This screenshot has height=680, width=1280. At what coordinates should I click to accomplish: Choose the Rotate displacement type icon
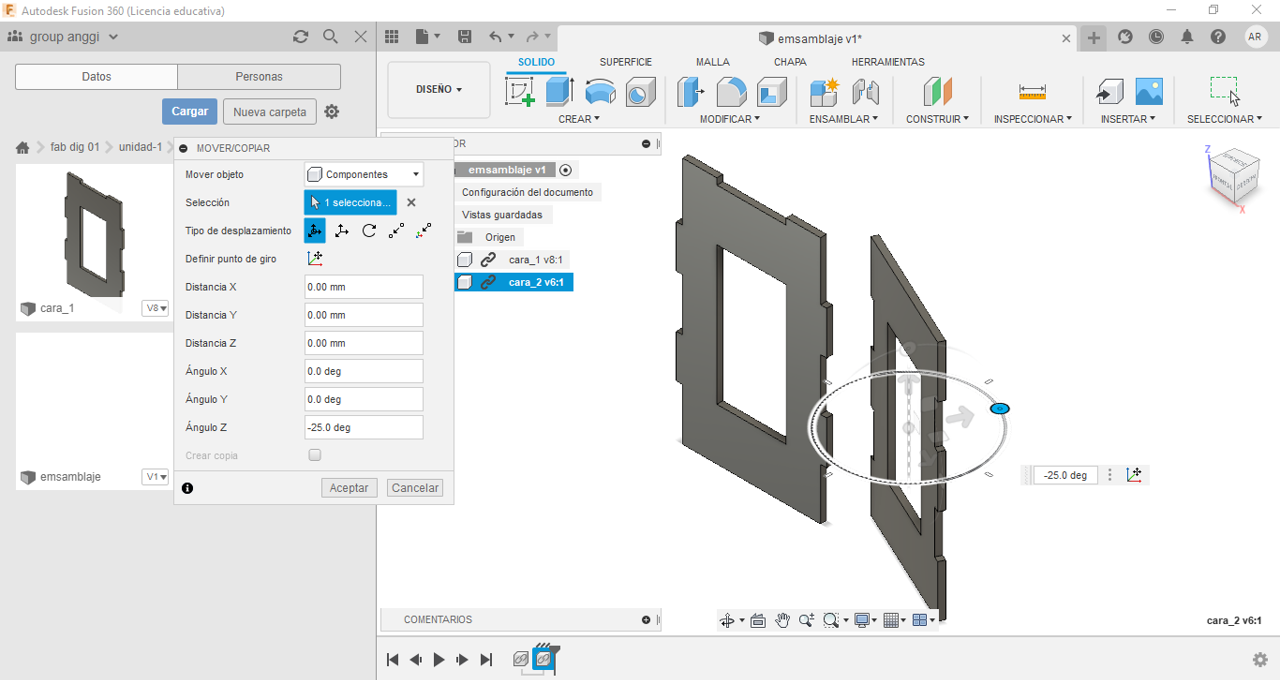point(369,230)
